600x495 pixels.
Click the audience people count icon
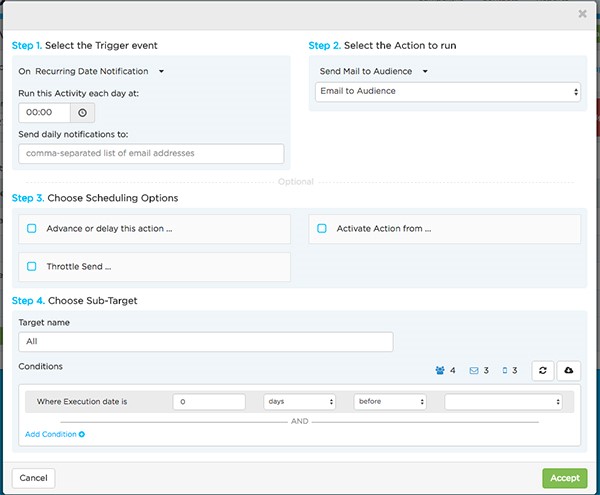[x=440, y=370]
